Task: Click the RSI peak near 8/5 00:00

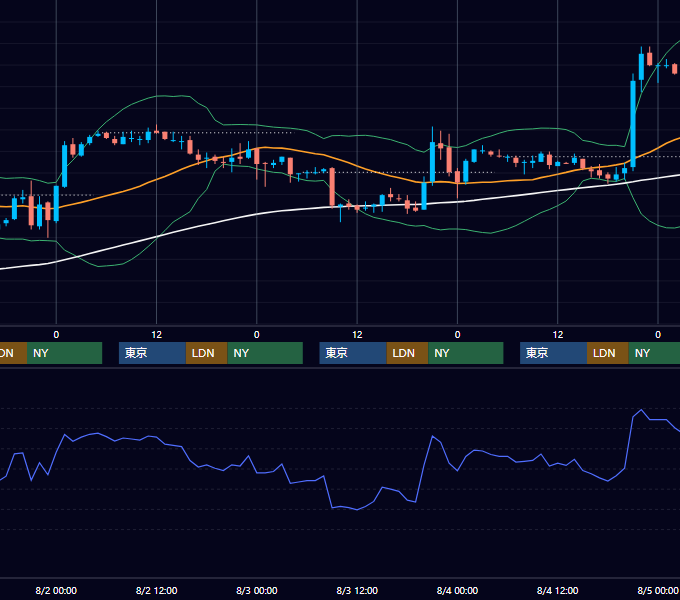Action: click(x=641, y=410)
